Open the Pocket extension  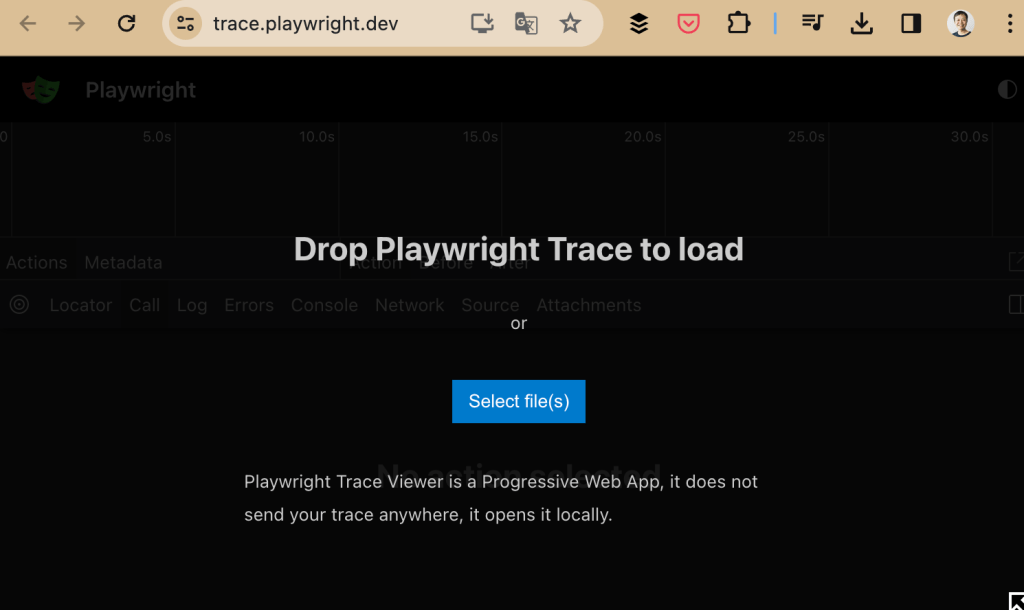click(688, 24)
